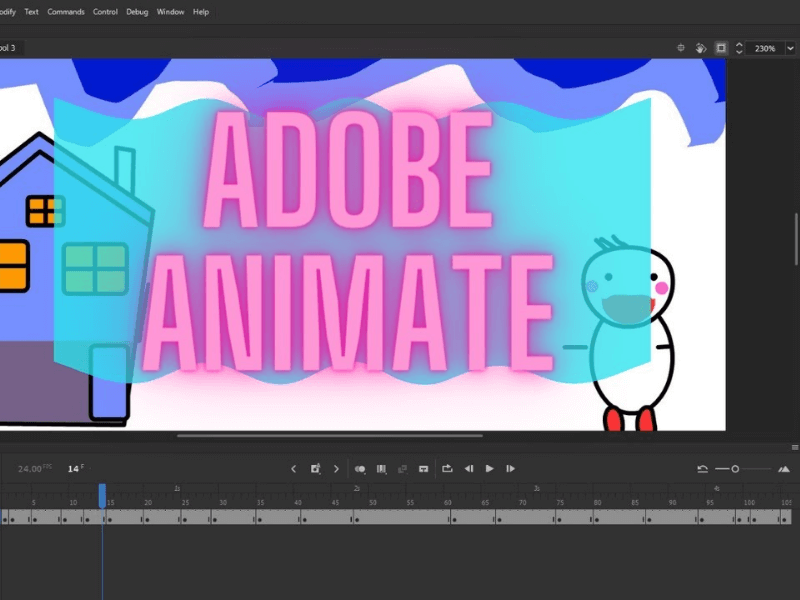This screenshot has height=600, width=800.
Task: Toggle clip content outside stage
Action: (721, 47)
